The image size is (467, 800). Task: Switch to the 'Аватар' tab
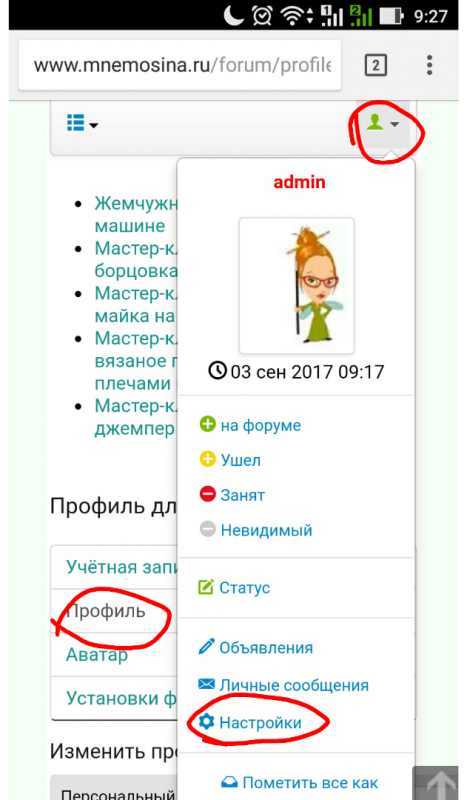point(97,654)
